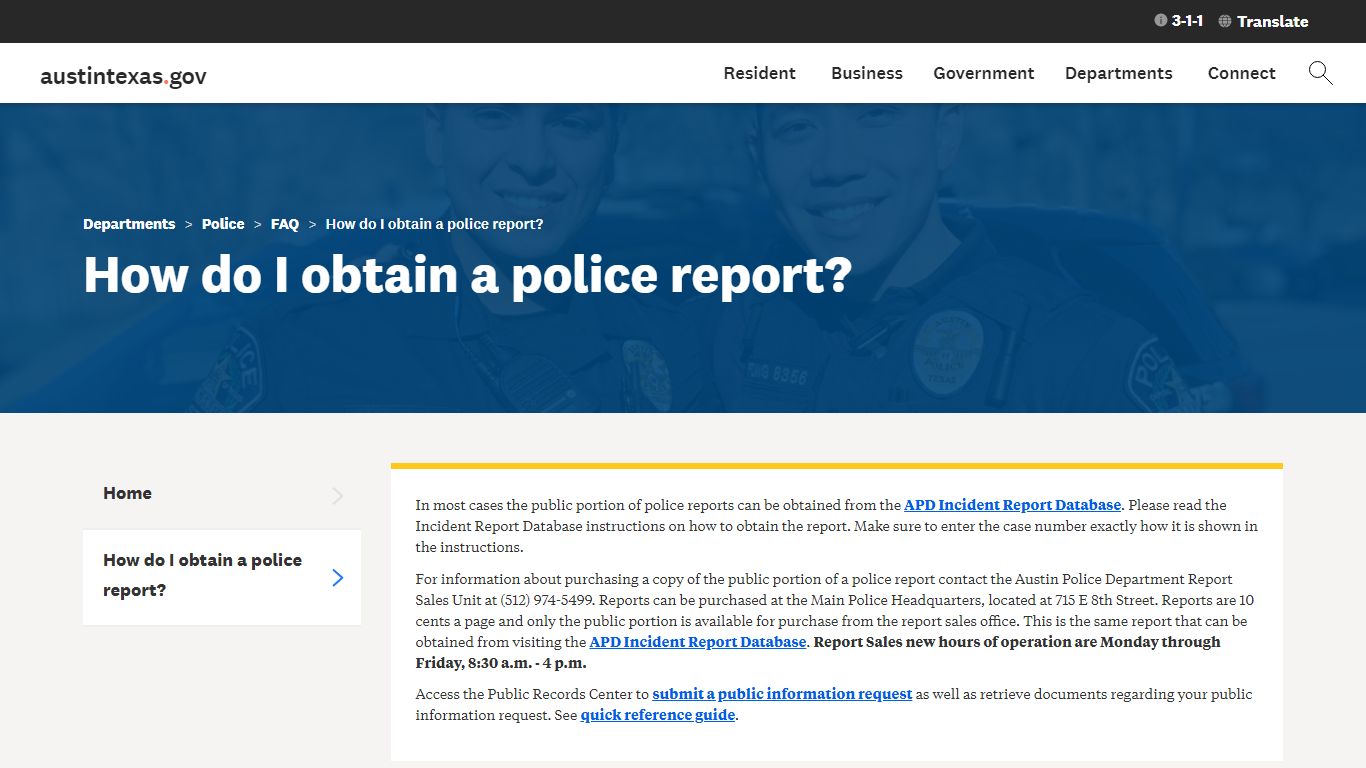Open the Resident menu
The image size is (1366, 768).
tap(760, 73)
